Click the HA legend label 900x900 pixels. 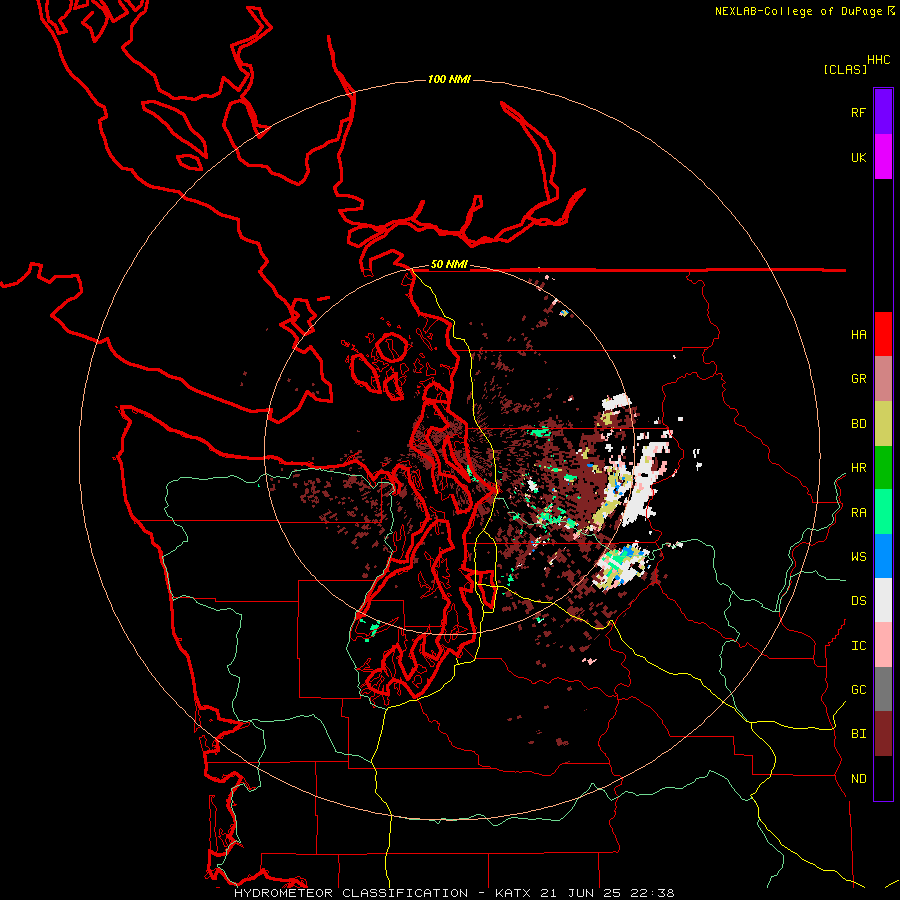[x=858, y=334]
